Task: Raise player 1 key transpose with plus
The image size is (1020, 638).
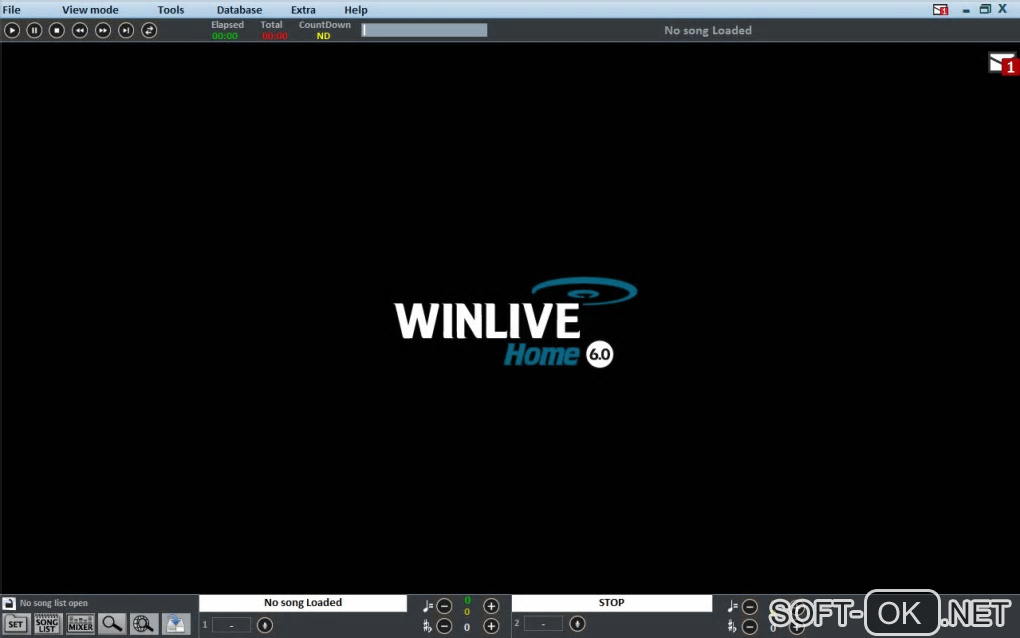Action: [x=491, y=626]
